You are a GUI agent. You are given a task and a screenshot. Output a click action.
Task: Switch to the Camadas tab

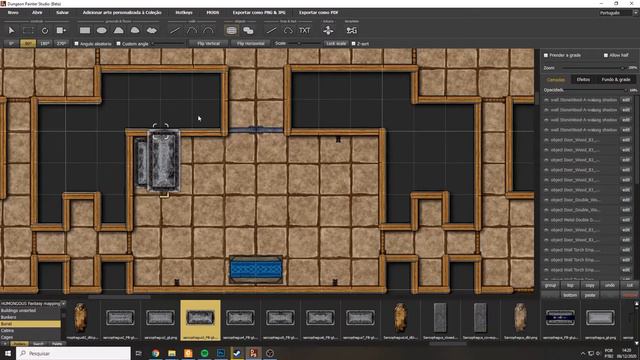[x=556, y=80]
